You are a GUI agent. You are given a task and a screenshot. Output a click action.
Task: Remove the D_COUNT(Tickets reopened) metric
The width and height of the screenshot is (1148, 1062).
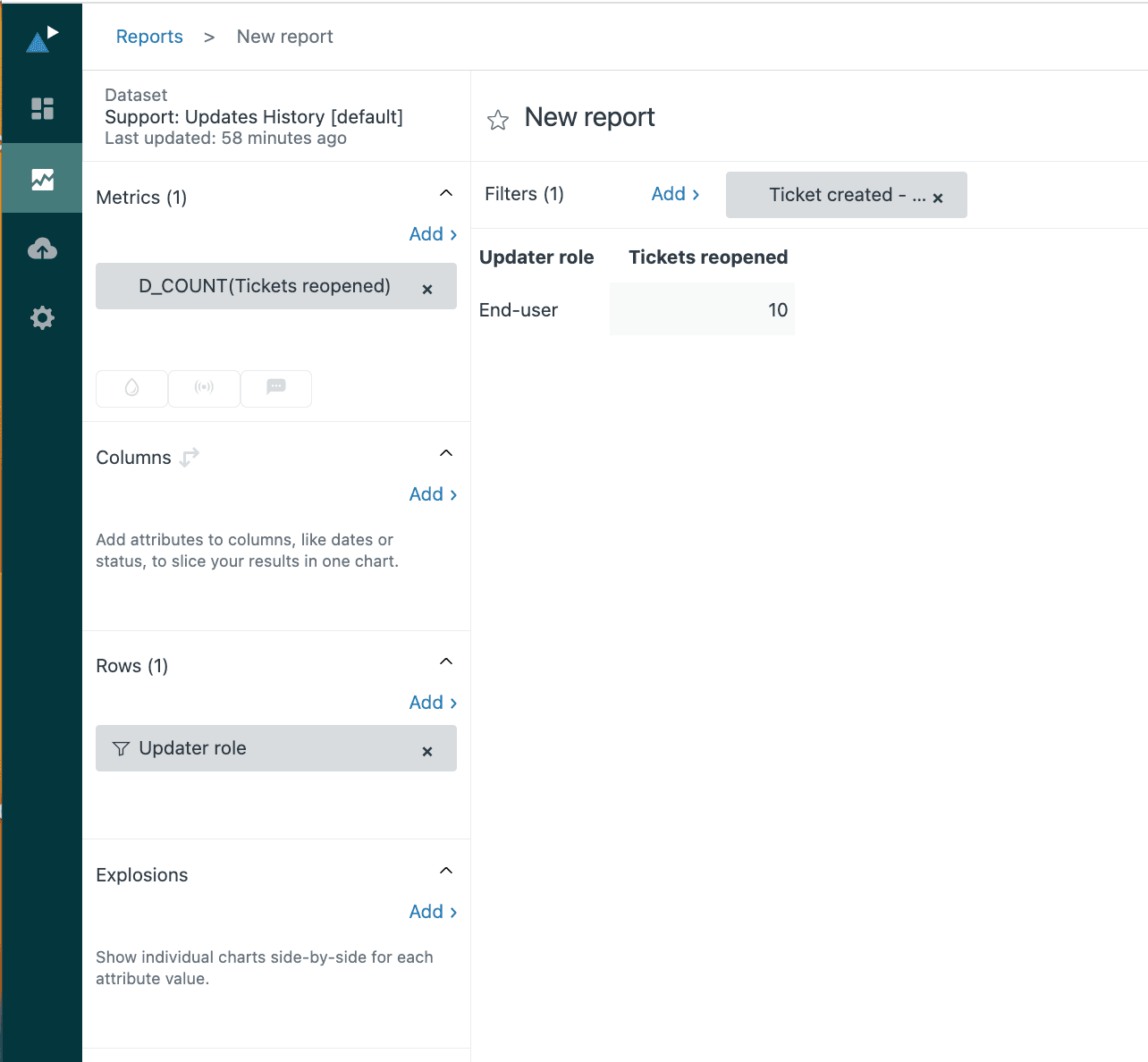427,287
